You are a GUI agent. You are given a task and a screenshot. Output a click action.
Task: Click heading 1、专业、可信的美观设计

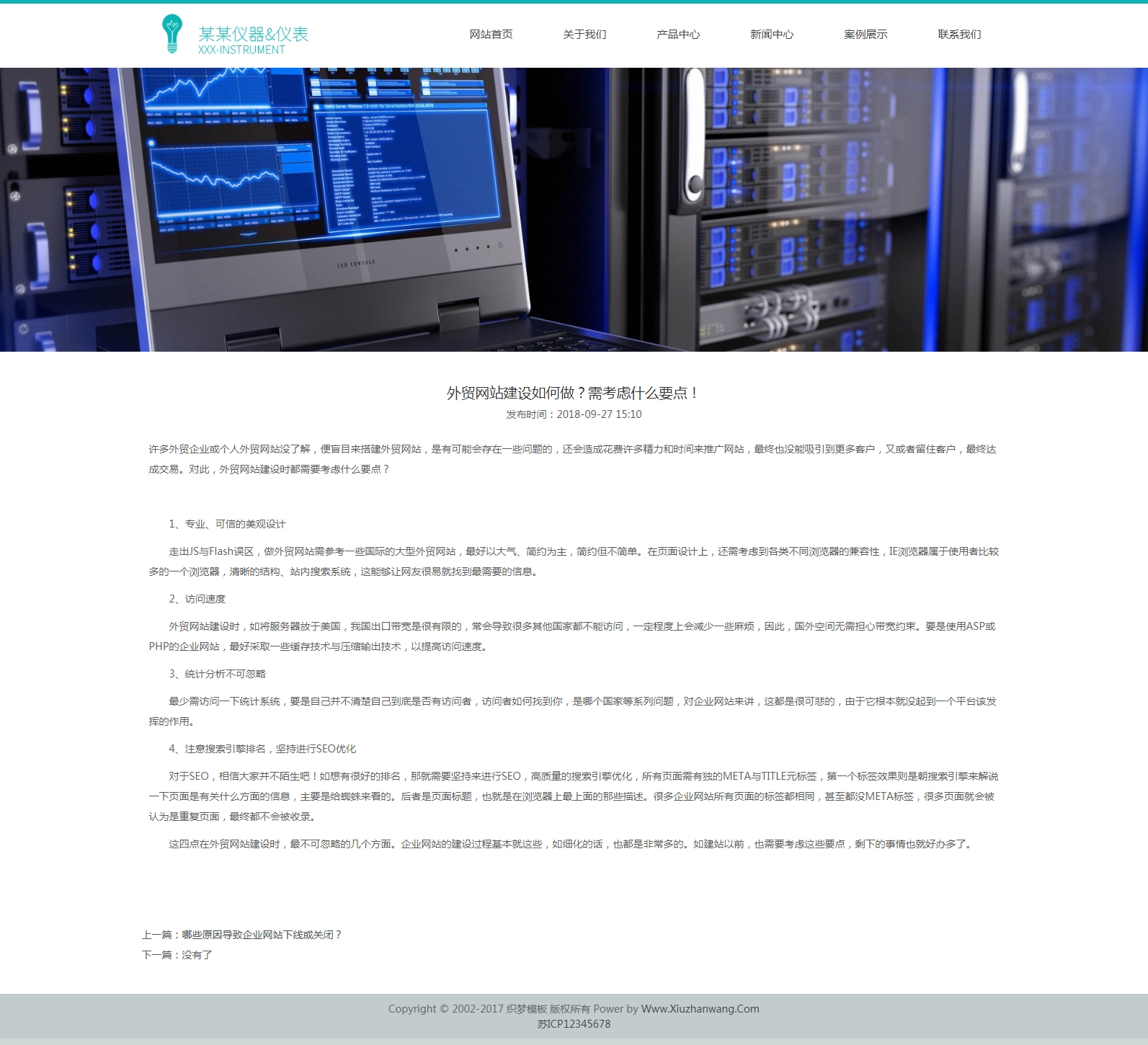[227, 524]
